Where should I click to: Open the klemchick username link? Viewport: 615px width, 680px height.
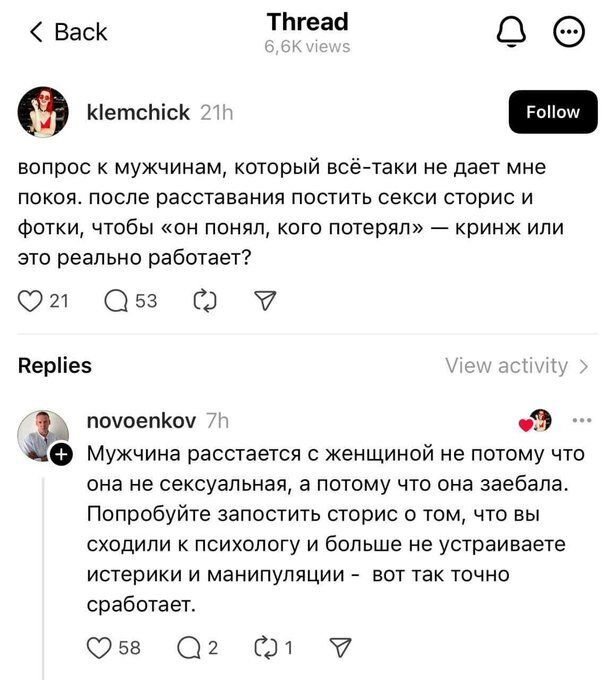136,113
